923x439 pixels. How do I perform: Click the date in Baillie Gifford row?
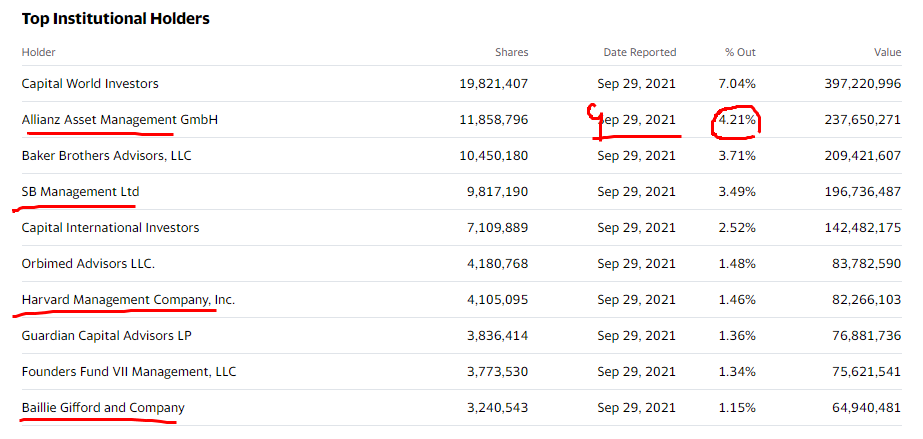tap(637, 407)
